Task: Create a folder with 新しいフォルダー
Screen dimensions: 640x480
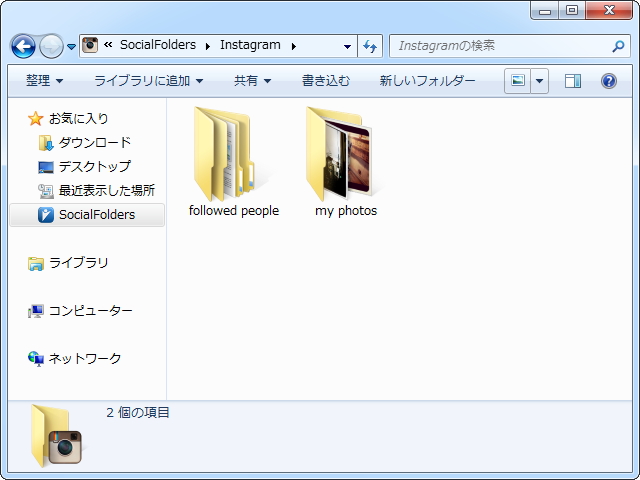Action: 427,81
